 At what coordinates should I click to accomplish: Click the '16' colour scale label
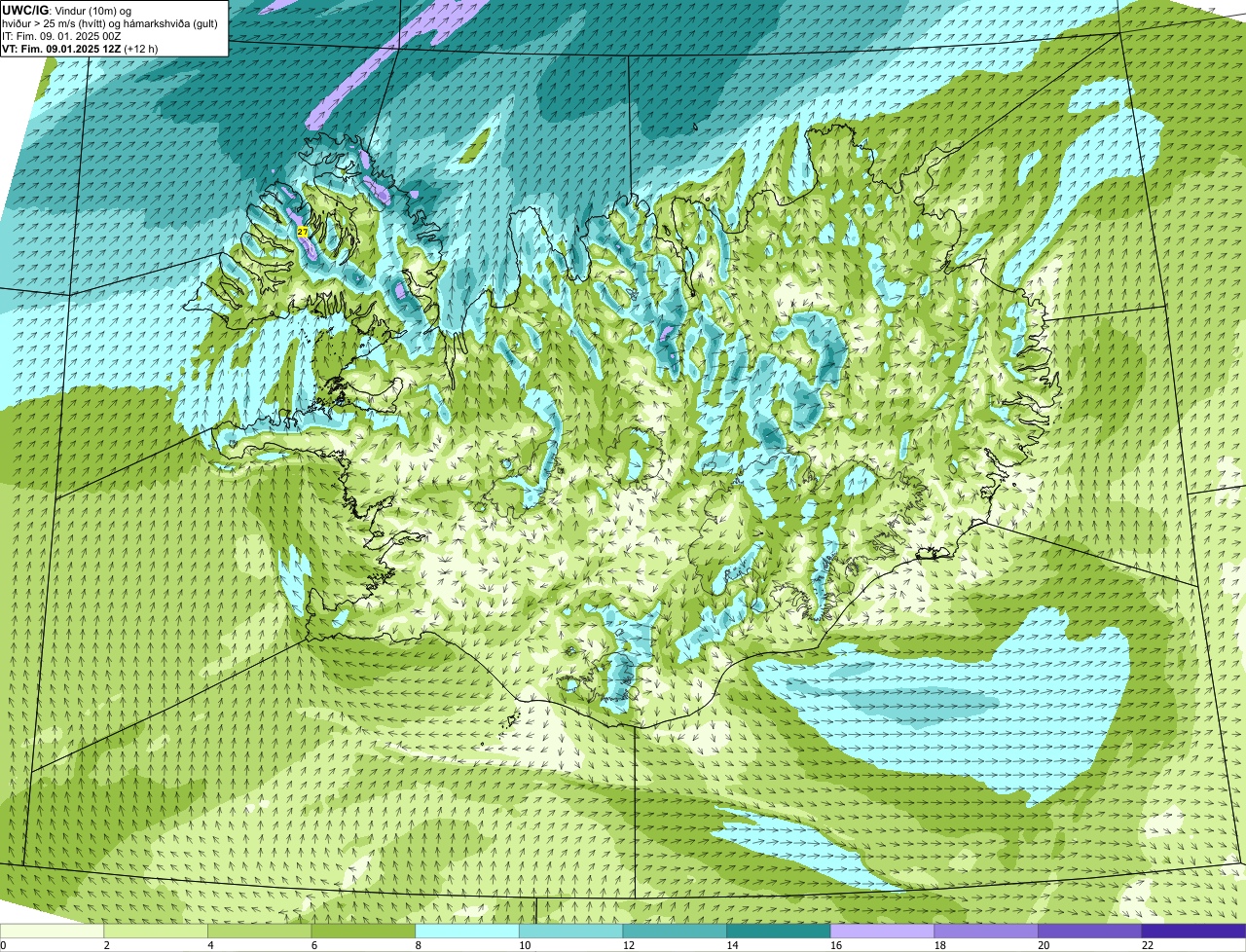coord(836,945)
